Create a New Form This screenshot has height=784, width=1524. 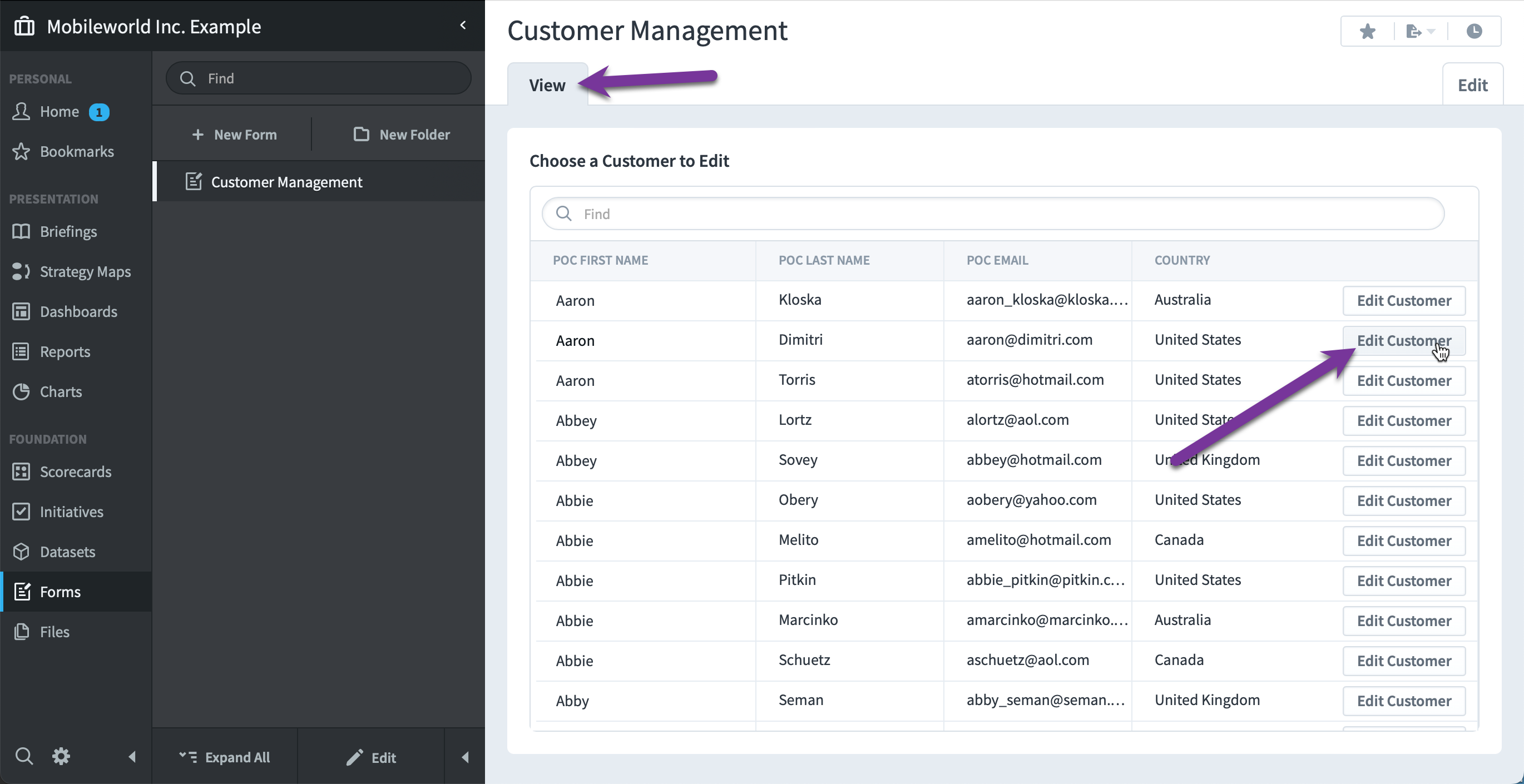[x=234, y=134]
